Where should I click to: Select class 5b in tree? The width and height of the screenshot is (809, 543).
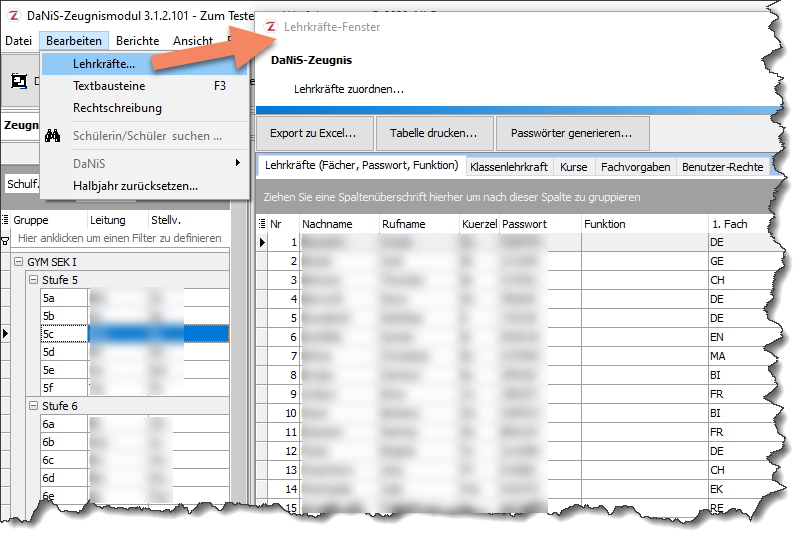click(48, 316)
